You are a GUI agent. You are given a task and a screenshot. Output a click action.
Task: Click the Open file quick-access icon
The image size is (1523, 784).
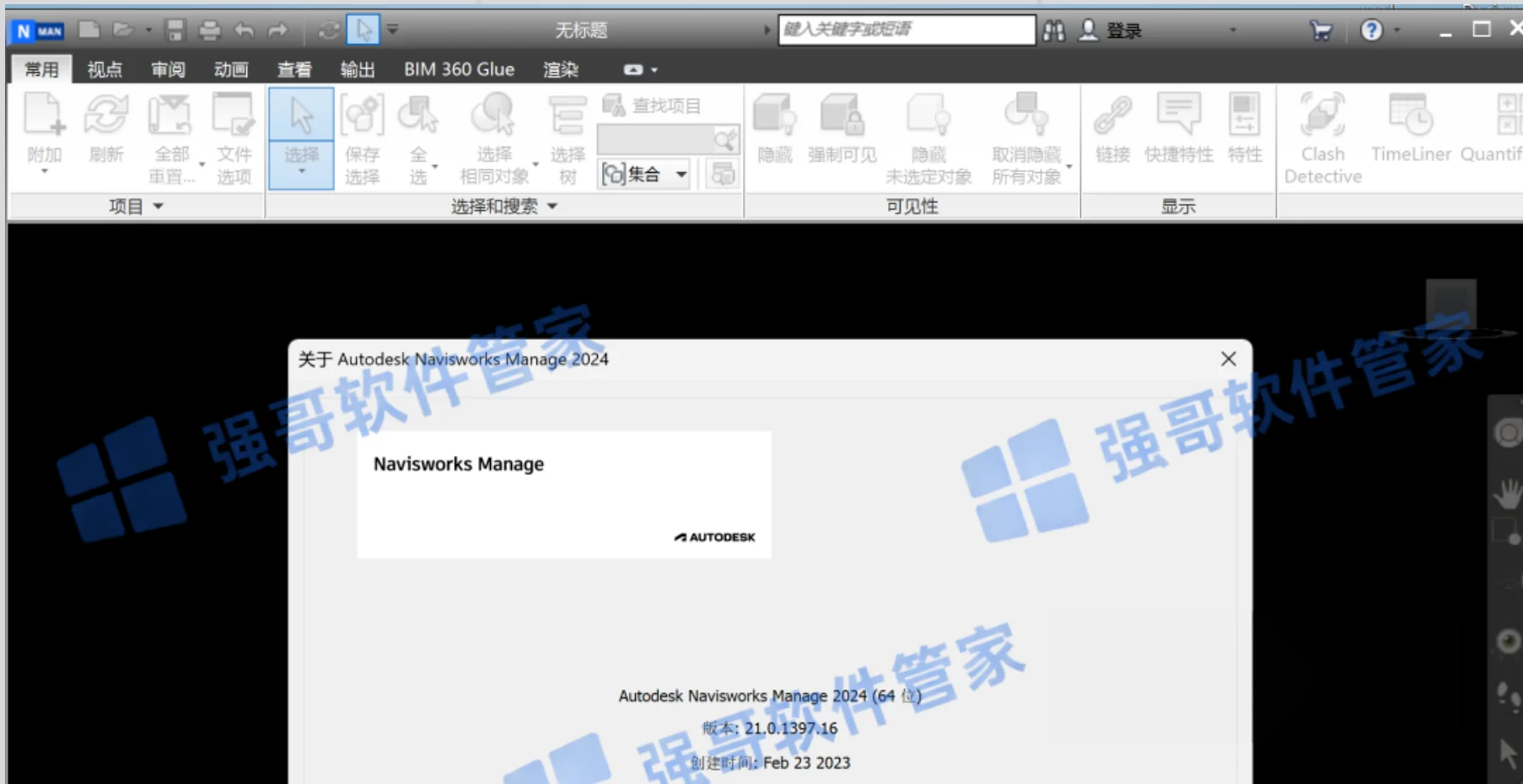point(123,30)
